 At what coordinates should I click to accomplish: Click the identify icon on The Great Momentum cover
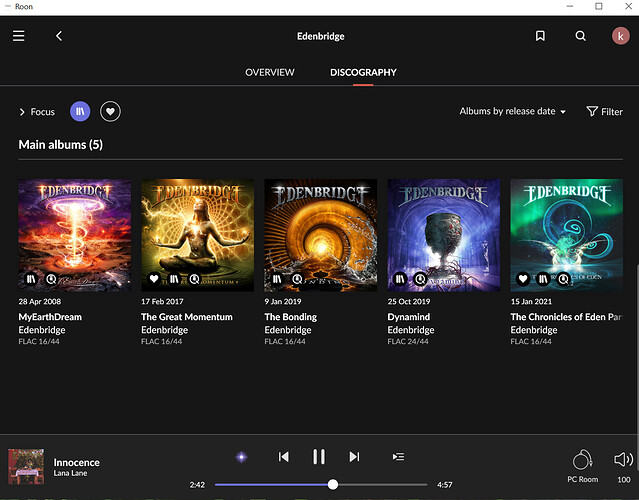tap(194, 279)
